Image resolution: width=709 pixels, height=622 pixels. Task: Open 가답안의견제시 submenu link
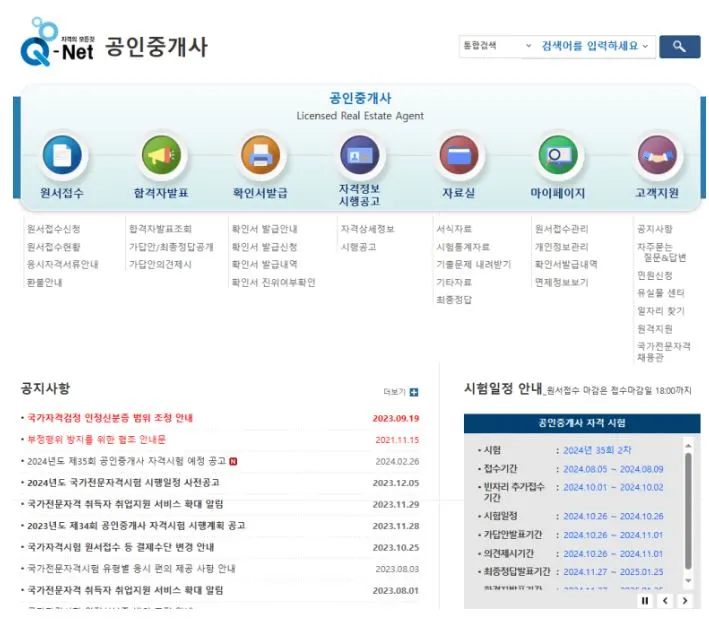pyautogui.click(x=160, y=264)
